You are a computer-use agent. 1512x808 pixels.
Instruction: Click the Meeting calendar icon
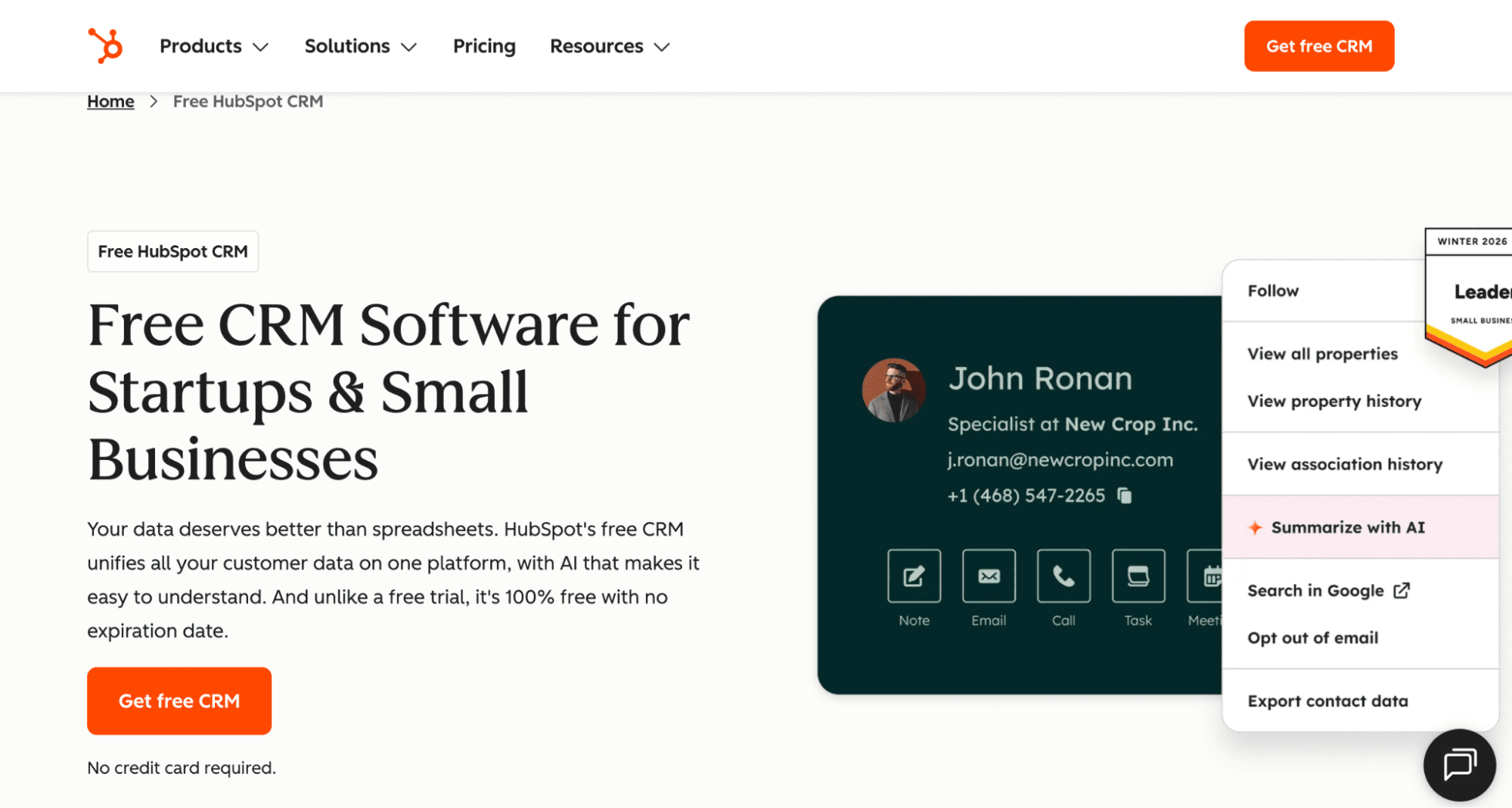(1206, 576)
